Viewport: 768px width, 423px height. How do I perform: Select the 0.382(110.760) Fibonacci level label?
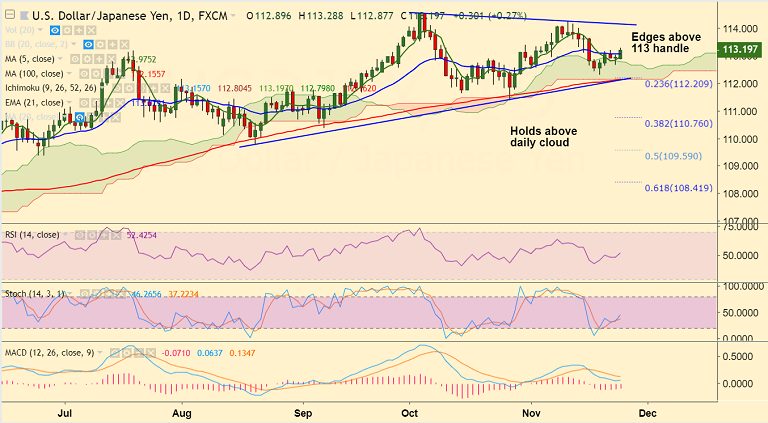click(678, 123)
